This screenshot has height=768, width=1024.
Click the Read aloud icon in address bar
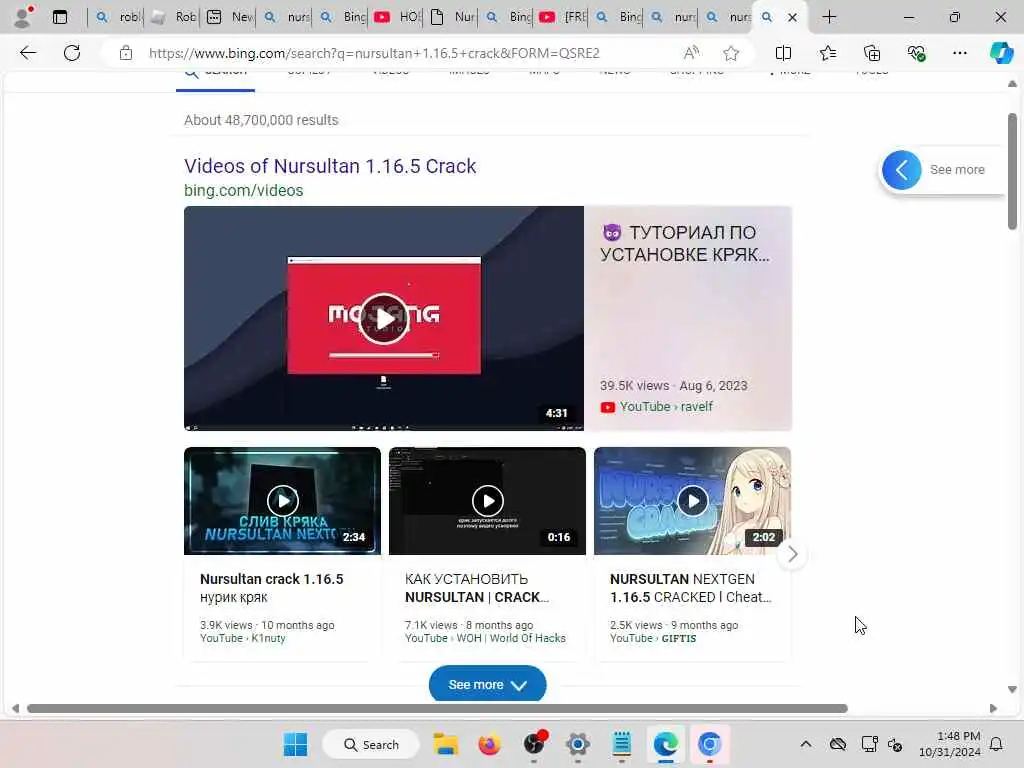pyautogui.click(x=691, y=53)
